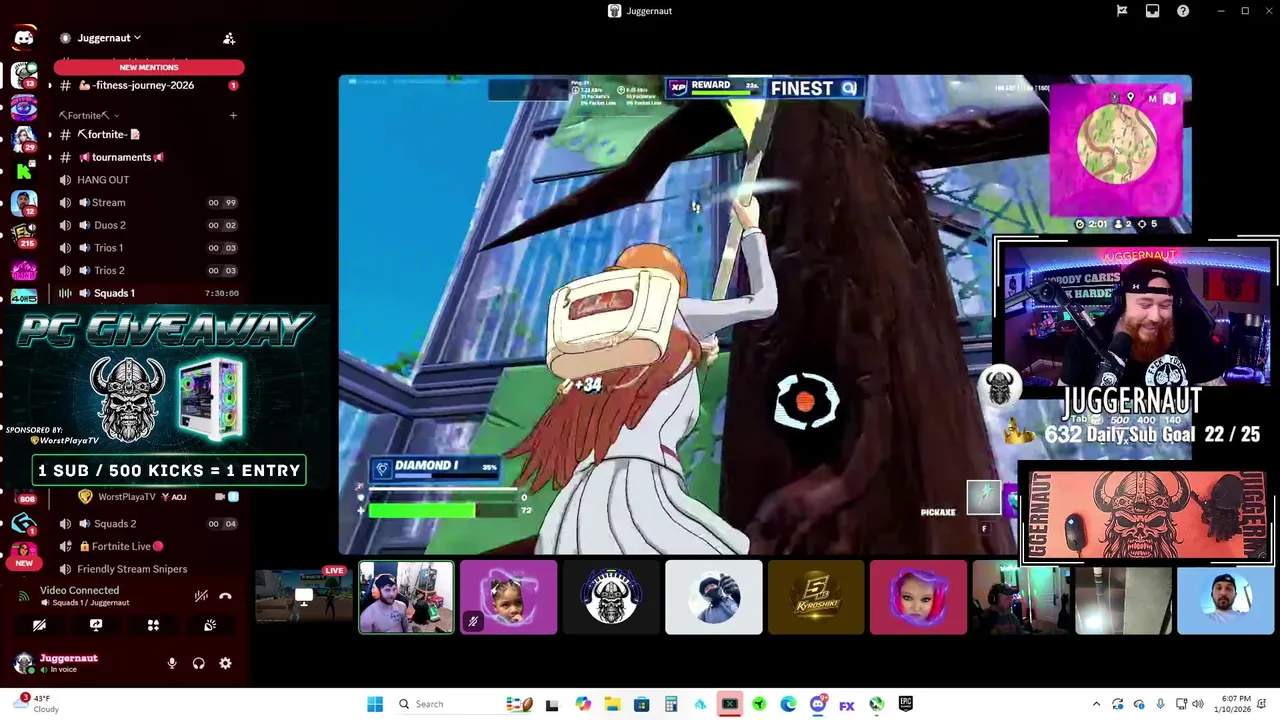Join the Squads 2 voice channel
Viewport: 1280px width, 720px height.
pyautogui.click(x=148, y=523)
